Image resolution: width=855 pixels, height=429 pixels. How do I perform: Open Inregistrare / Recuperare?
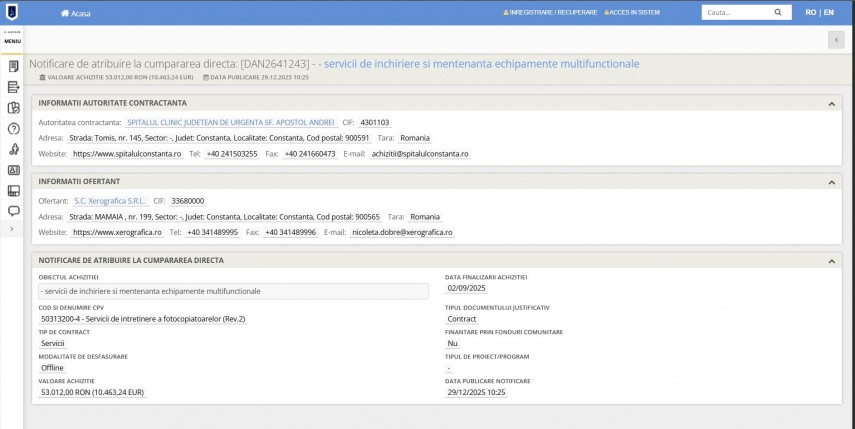(550, 12)
